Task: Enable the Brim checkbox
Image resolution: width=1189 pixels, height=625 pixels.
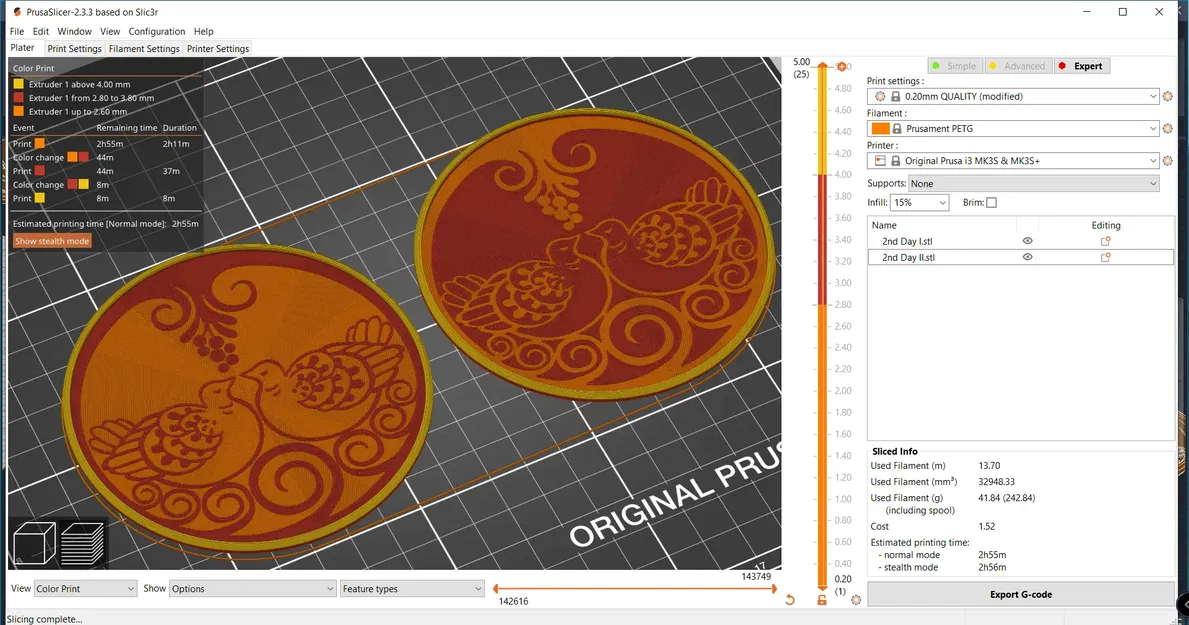Action: click(x=991, y=203)
